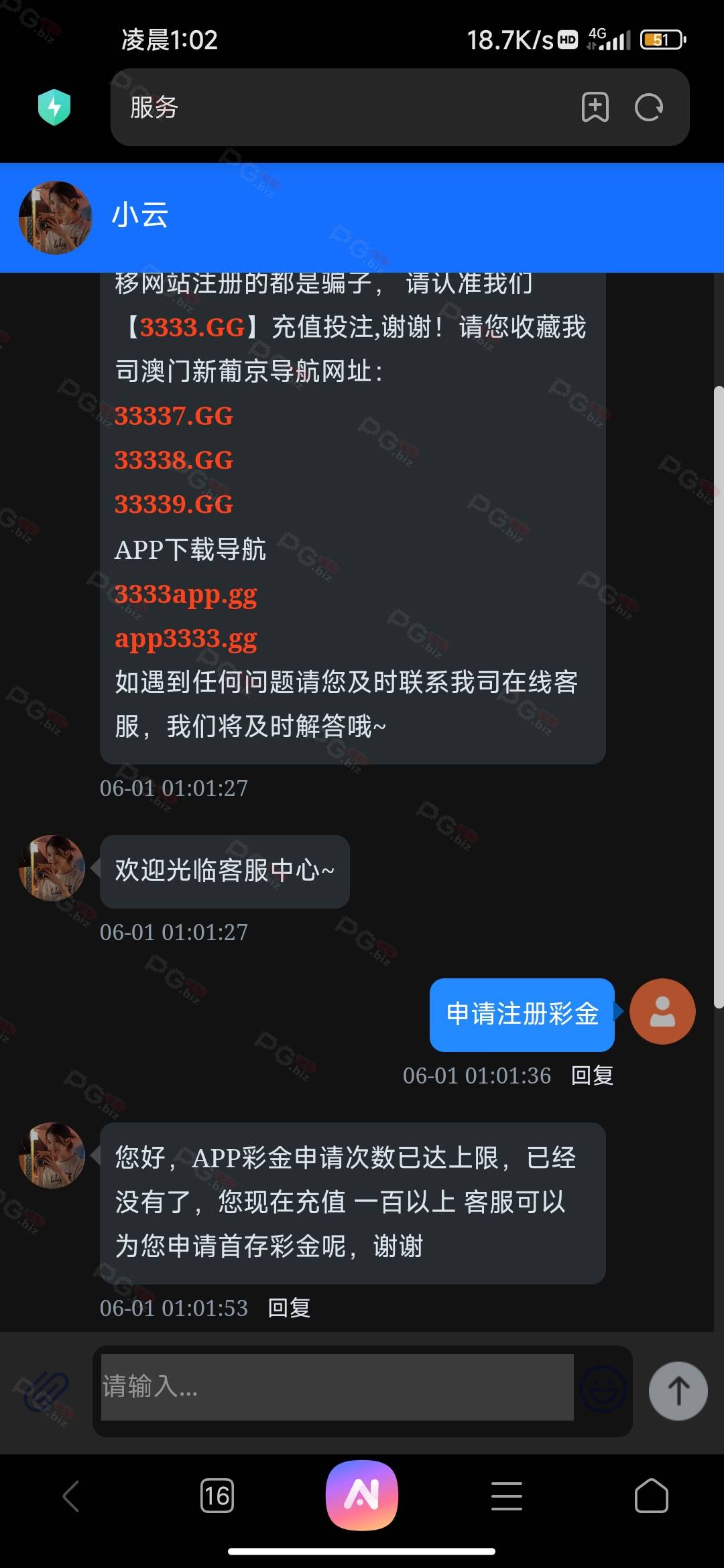Reload the page with refresh icon
Screen dimensions: 724x1568
[x=648, y=107]
